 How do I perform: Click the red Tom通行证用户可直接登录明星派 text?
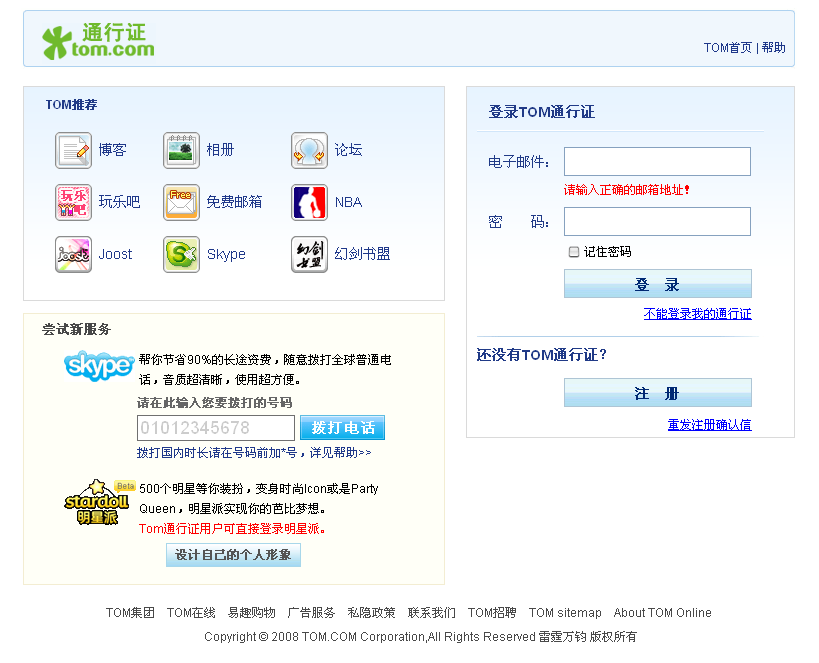[232, 529]
